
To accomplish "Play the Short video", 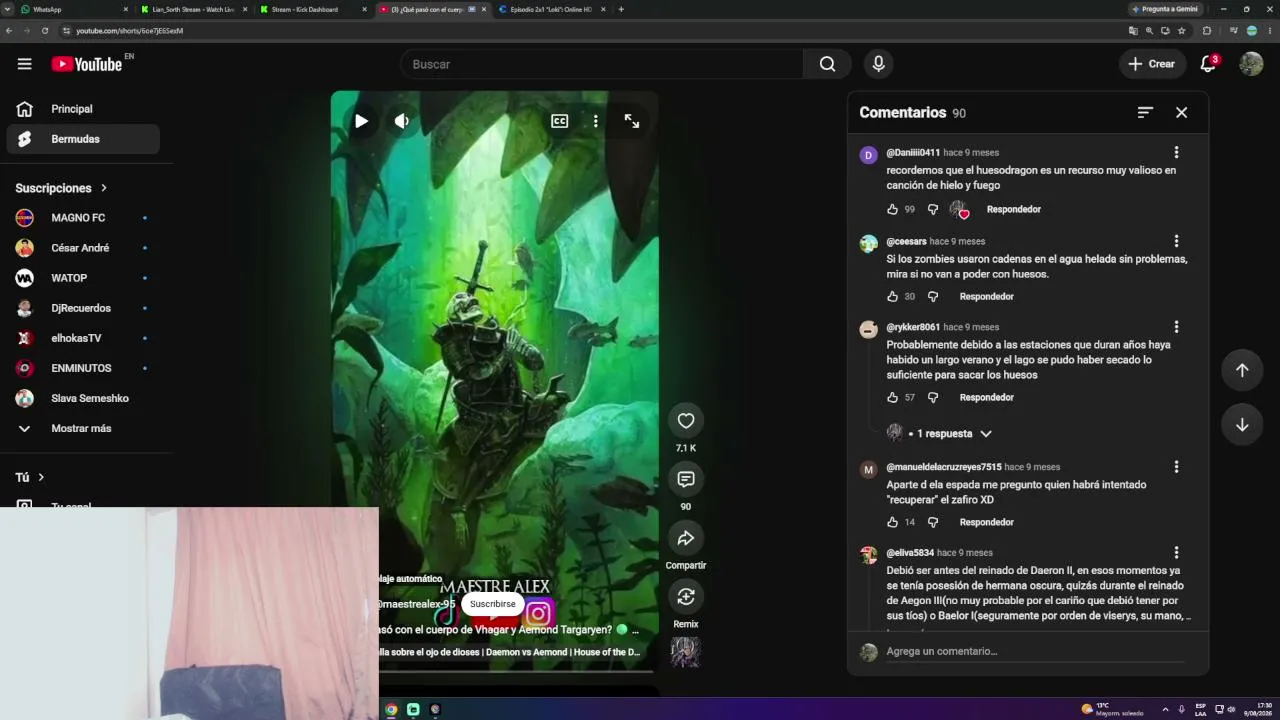I will (361, 121).
